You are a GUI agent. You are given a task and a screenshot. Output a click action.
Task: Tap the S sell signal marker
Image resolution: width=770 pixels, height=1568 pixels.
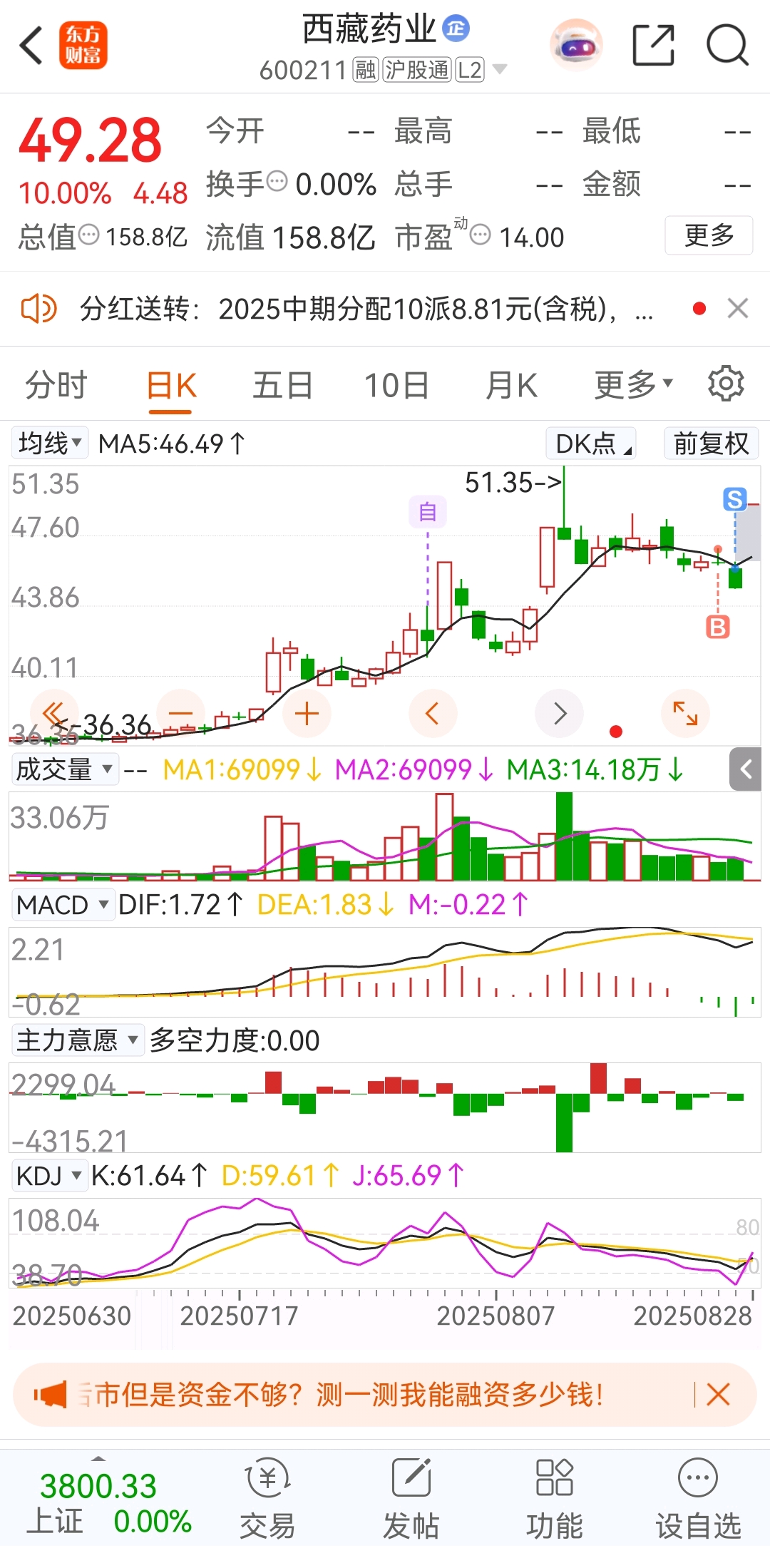[734, 499]
